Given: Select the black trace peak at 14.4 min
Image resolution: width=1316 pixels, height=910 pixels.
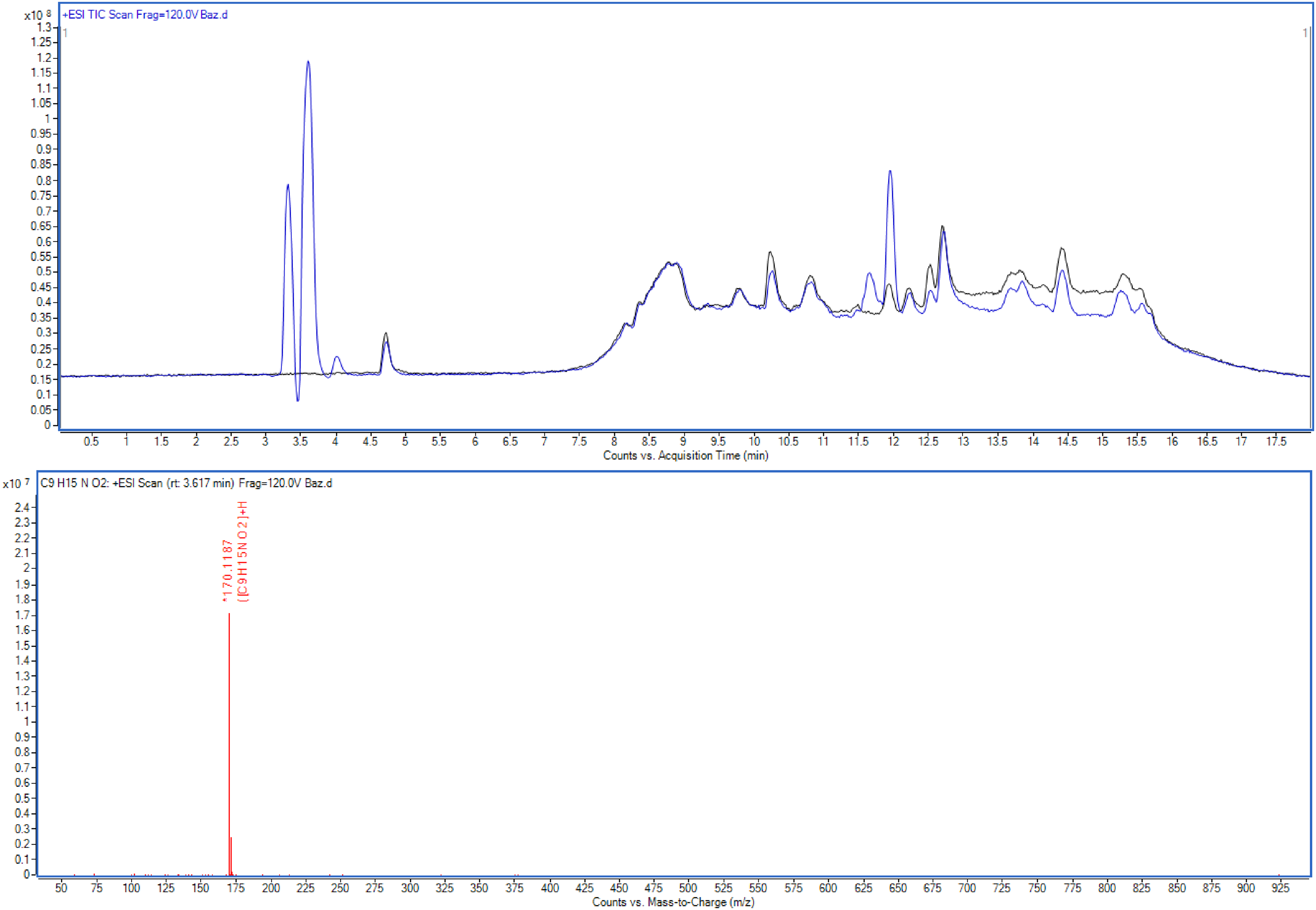Looking at the screenshot, I should [x=1062, y=249].
